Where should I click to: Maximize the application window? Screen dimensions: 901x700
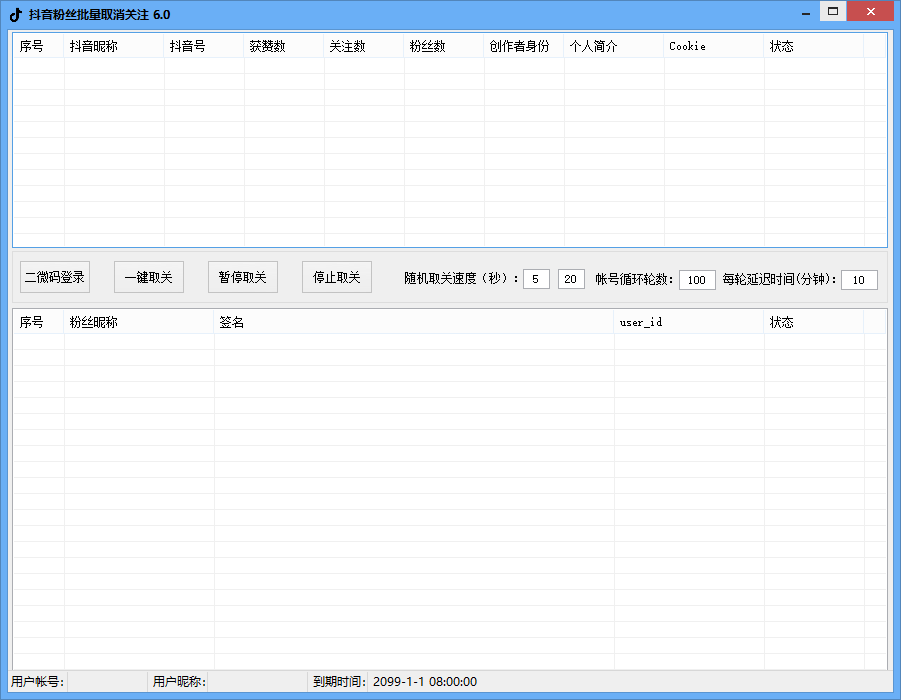coord(833,11)
